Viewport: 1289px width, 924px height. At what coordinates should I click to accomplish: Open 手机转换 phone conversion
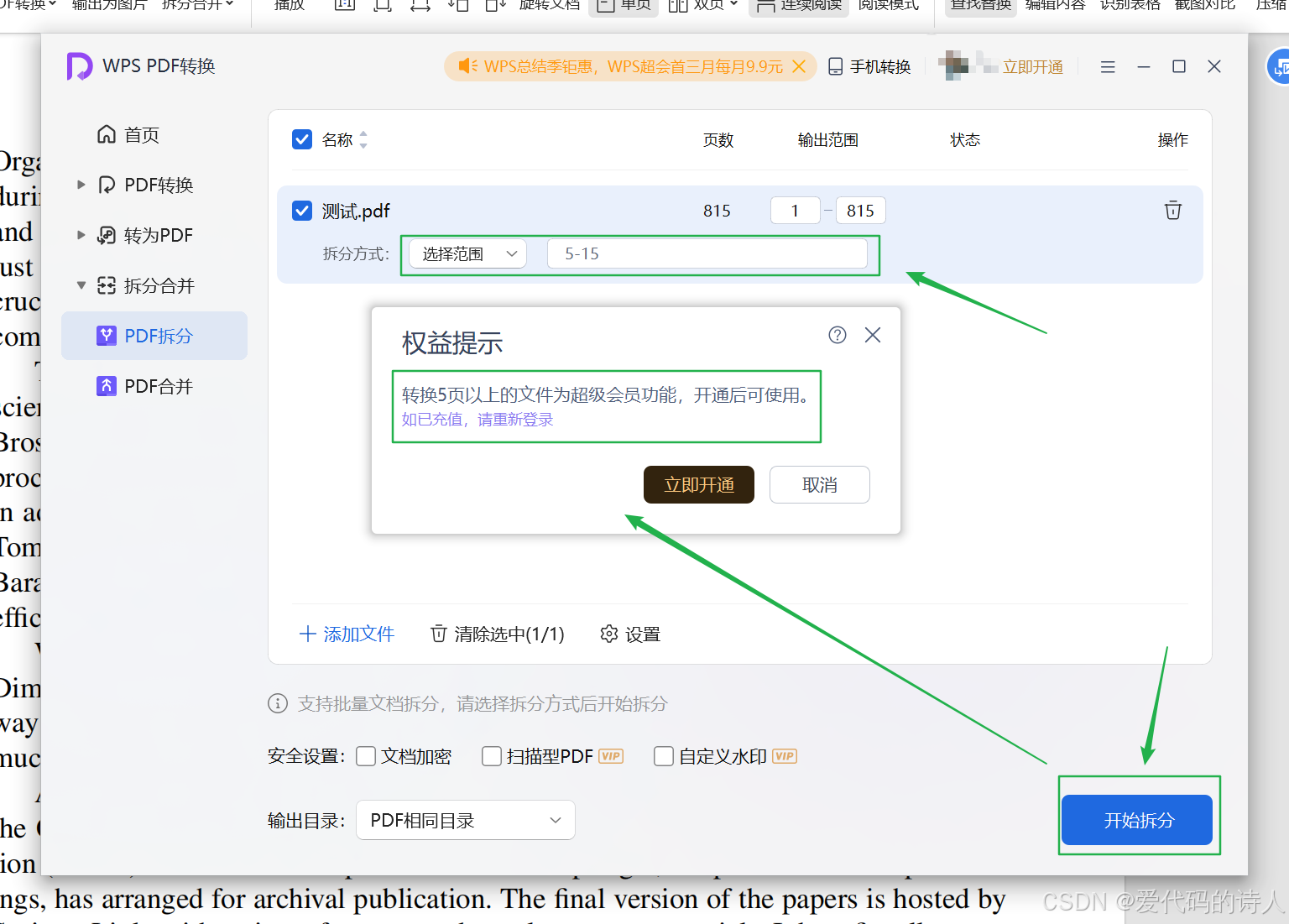click(869, 66)
